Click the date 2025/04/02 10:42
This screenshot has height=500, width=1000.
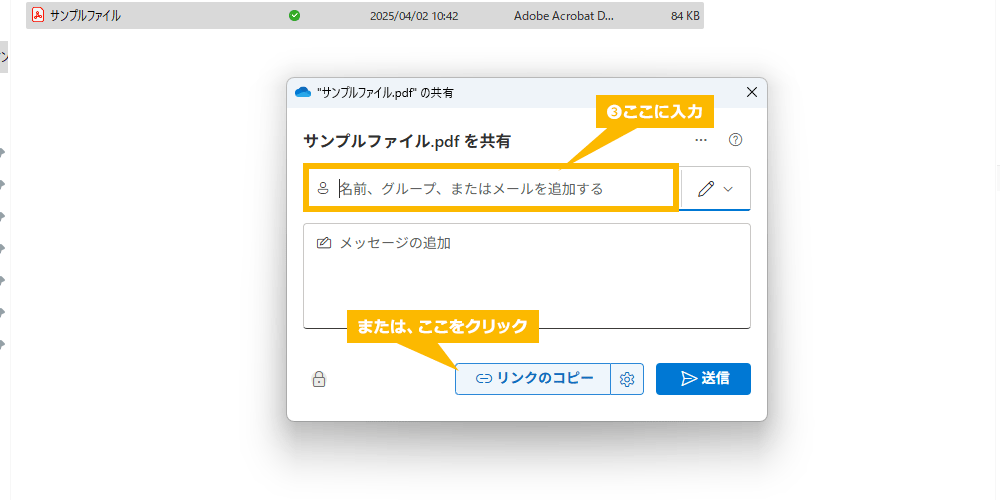click(414, 17)
